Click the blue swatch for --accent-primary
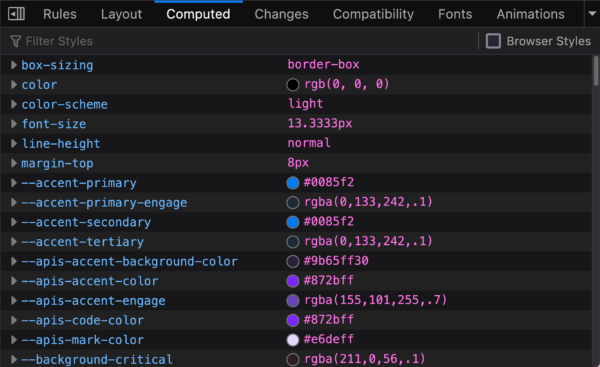The image size is (600, 367). click(293, 183)
